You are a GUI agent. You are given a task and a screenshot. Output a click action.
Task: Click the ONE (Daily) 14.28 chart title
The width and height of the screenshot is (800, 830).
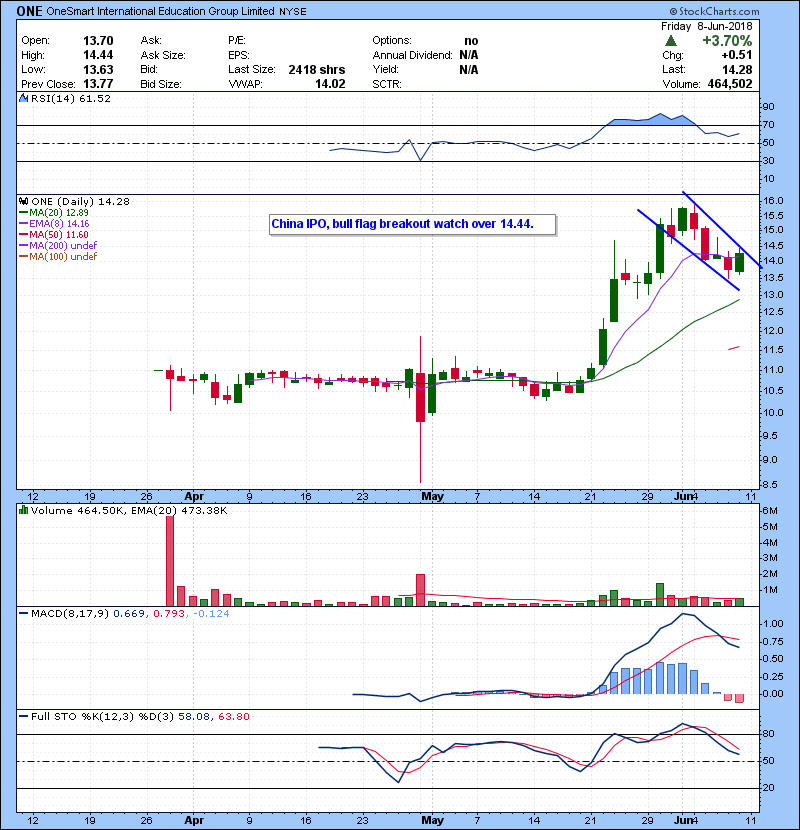80,202
